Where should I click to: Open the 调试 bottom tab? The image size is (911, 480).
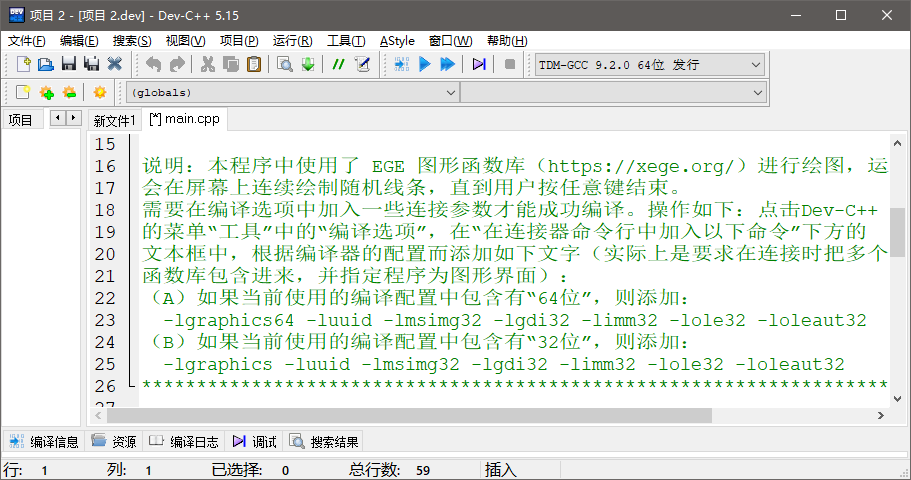point(254,442)
